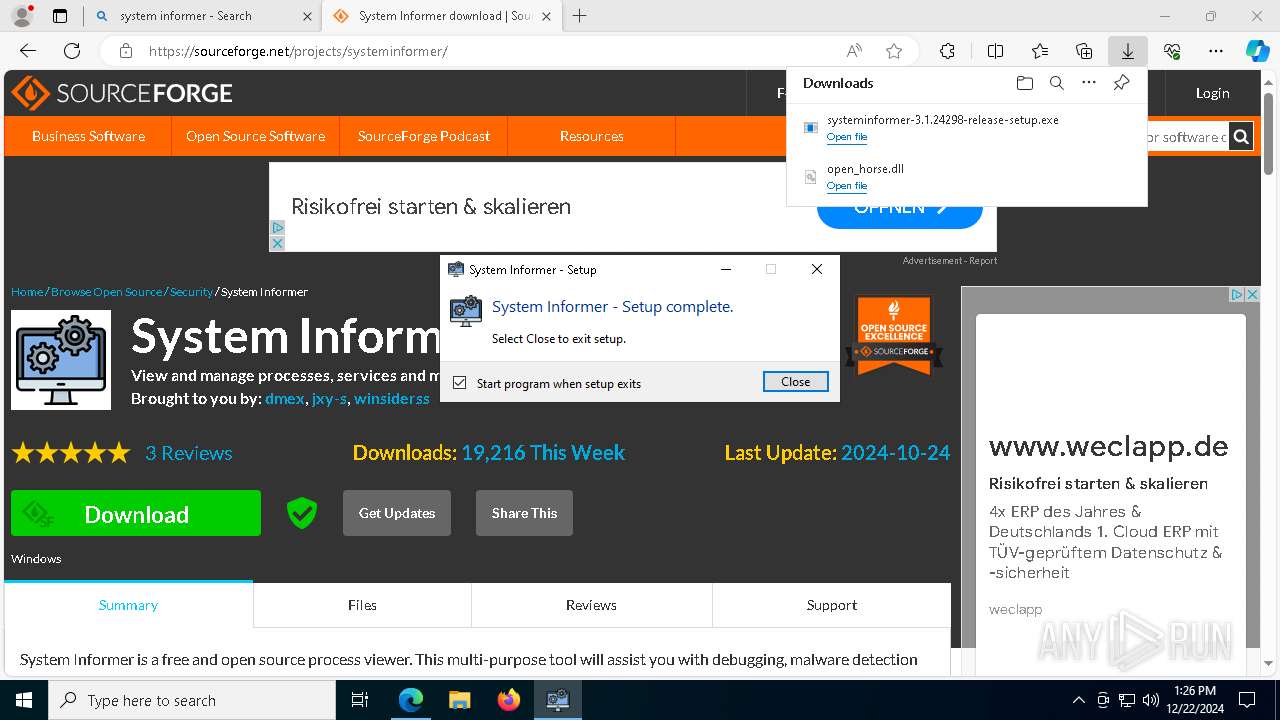Image resolution: width=1280 pixels, height=720 pixels.
Task: Open www.weclapp.de sidebar ad
Action: click(1109, 447)
